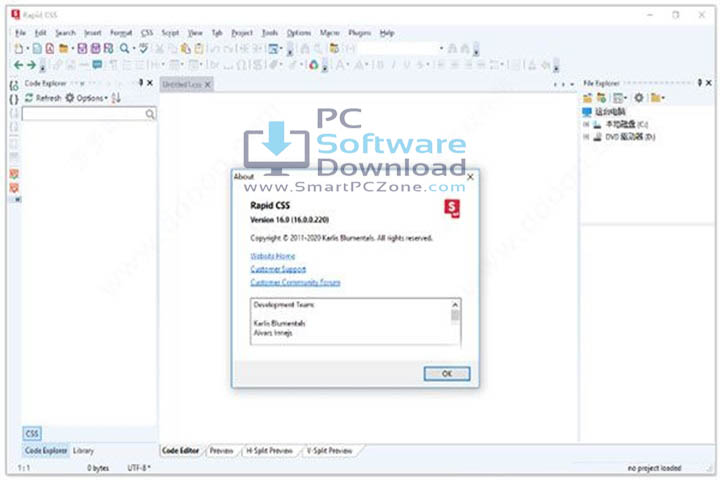Click the CSS button above Code Explorer tab
The image size is (720, 480).
click(x=32, y=434)
